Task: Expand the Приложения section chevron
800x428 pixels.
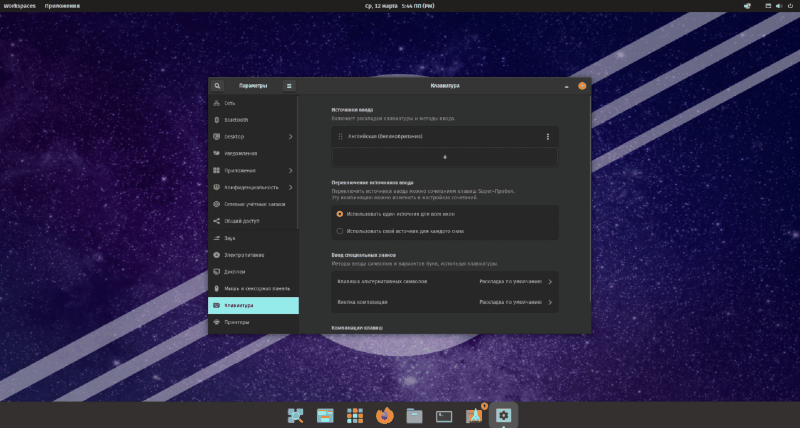Action: point(290,170)
